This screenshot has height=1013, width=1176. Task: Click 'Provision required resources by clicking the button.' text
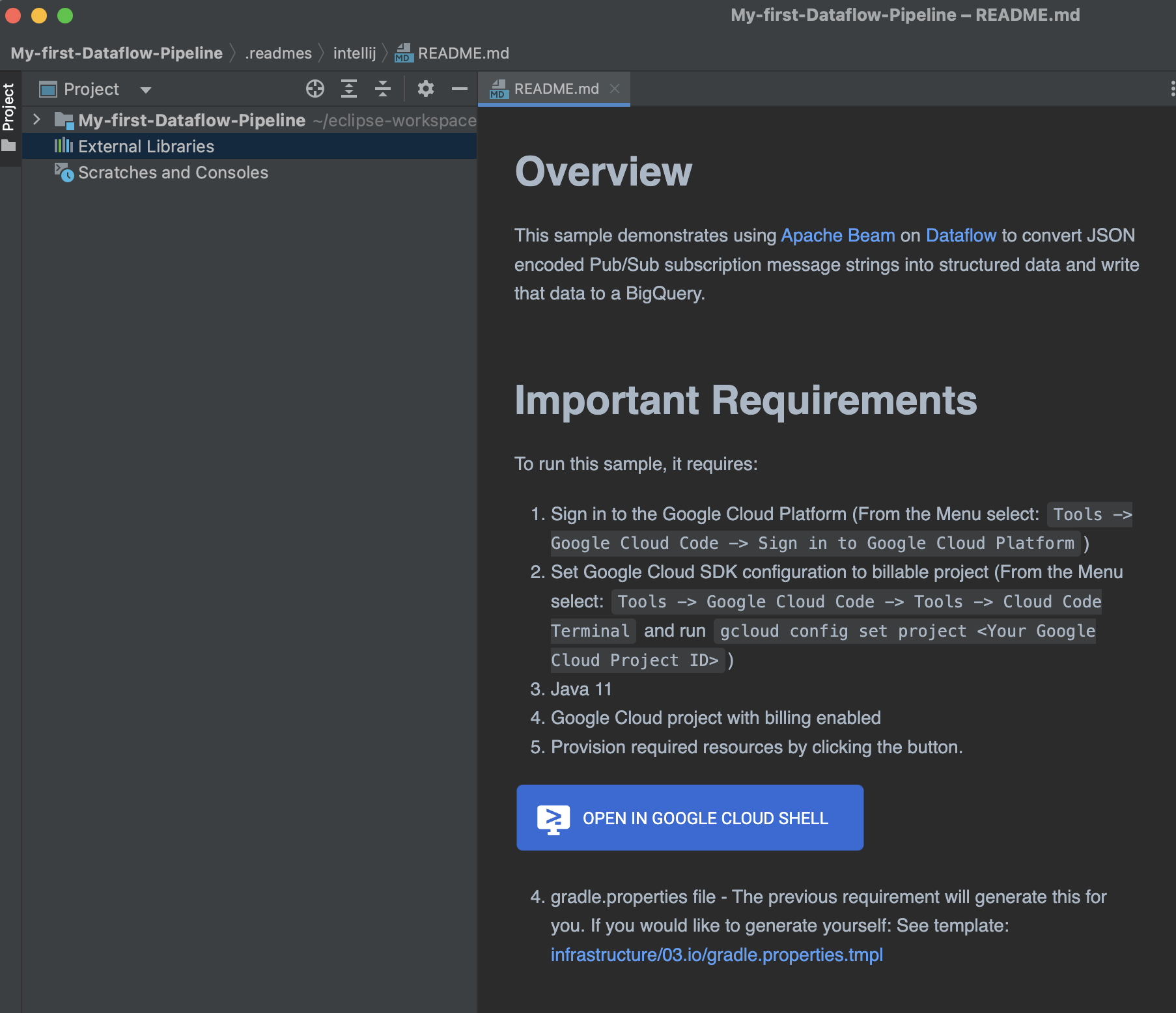pos(757,747)
